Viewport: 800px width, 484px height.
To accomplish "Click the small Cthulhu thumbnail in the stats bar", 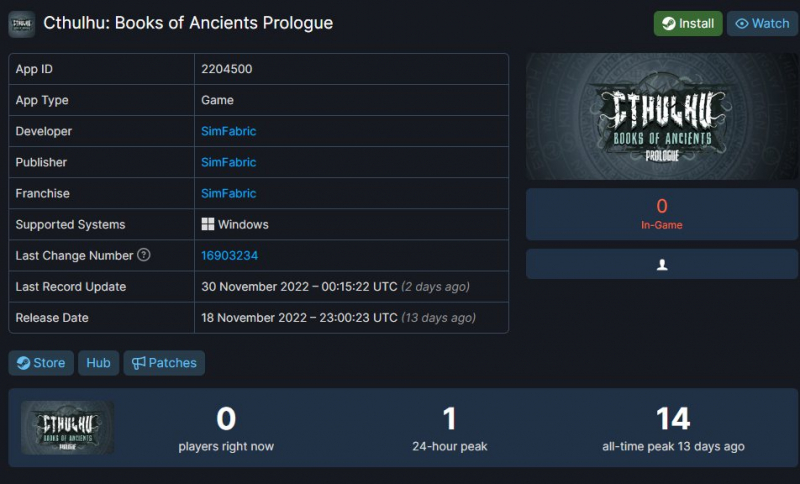I will [x=67, y=427].
